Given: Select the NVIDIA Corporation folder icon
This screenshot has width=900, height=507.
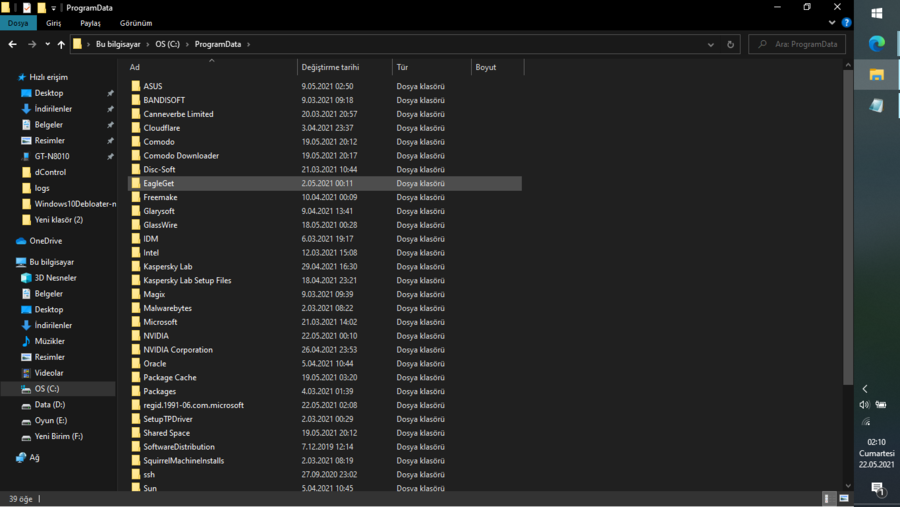Looking at the screenshot, I should (x=135, y=350).
